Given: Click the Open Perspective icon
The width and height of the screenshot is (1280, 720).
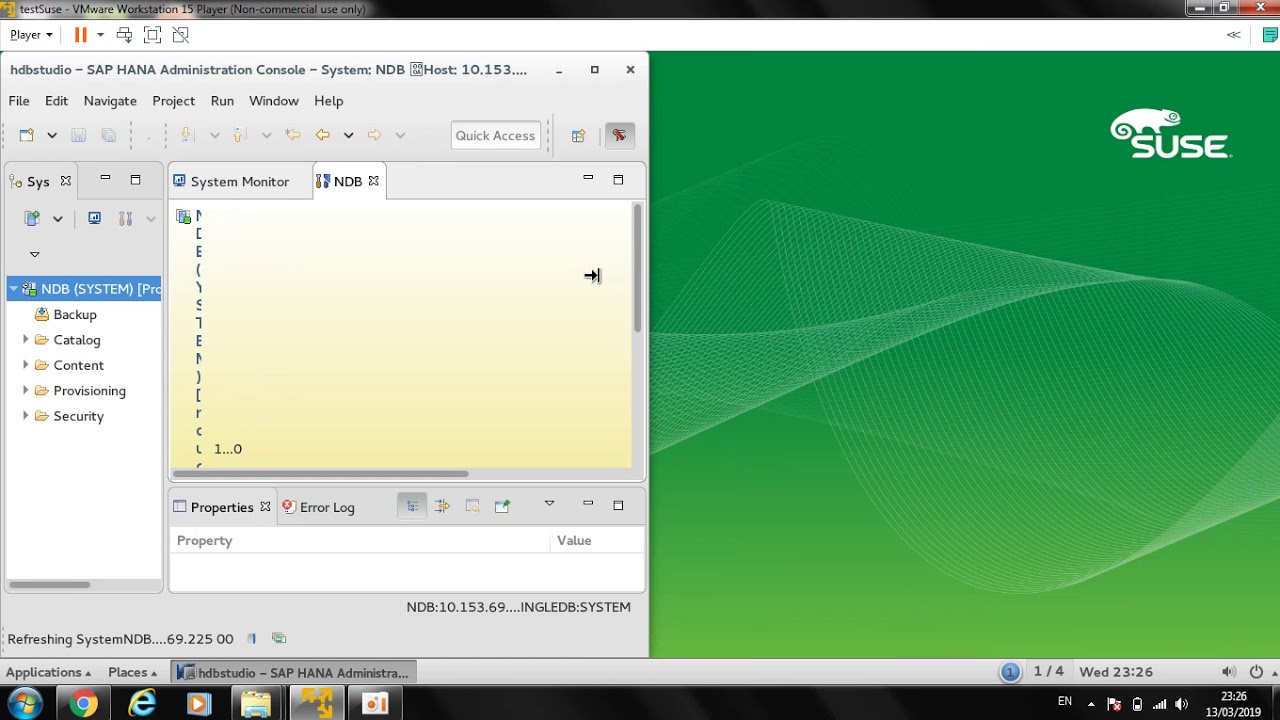Looking at the screenshot, I should (x=578, y=135).
